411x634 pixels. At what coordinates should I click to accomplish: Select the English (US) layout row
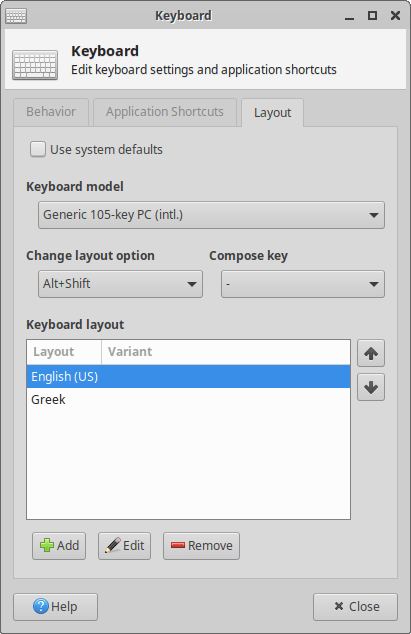[189, 376]
